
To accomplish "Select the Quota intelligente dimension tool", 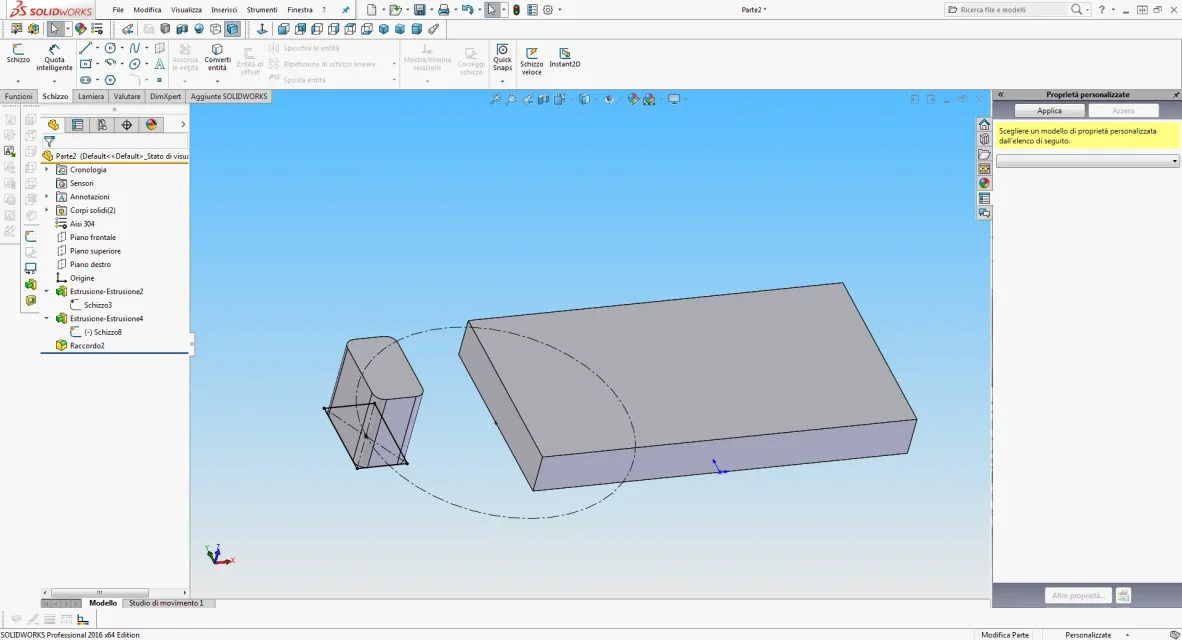I will click(54, 57).
